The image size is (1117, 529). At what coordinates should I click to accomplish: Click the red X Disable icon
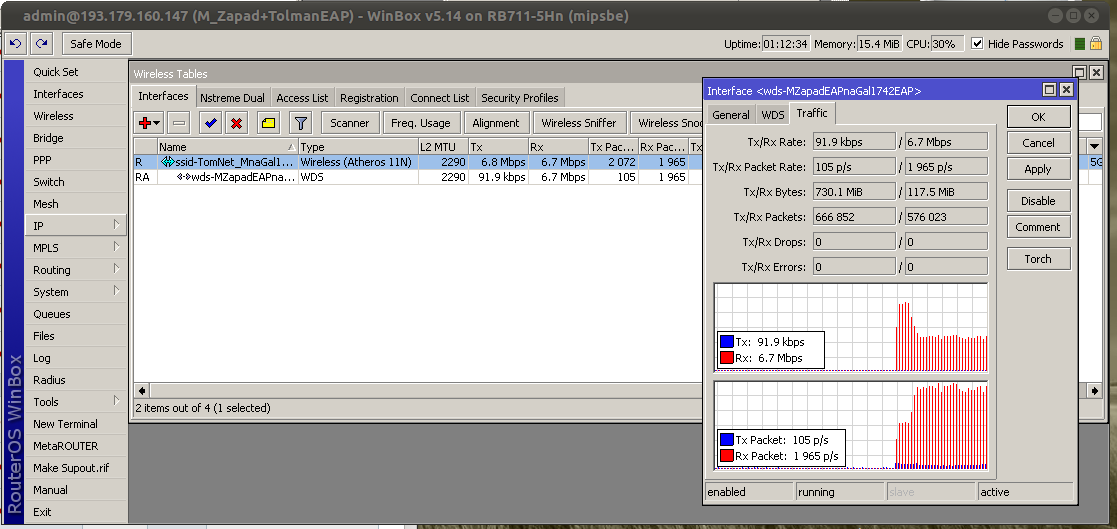237,123
